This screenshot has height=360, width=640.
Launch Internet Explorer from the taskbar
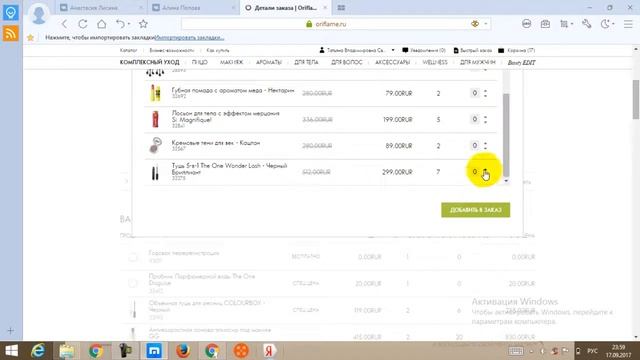38,351
